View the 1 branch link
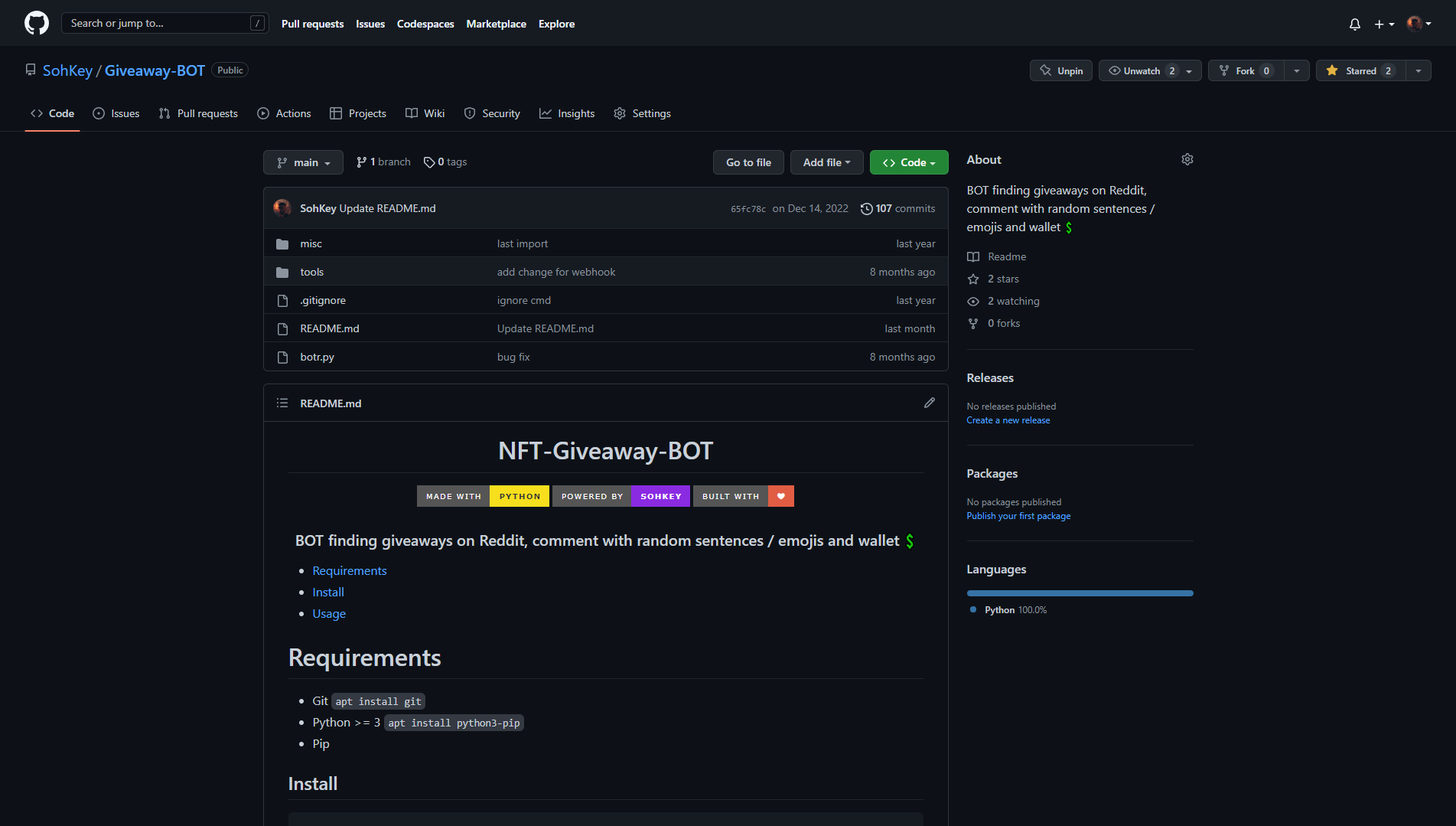The image size is (1456, 826). pos(383,162)
